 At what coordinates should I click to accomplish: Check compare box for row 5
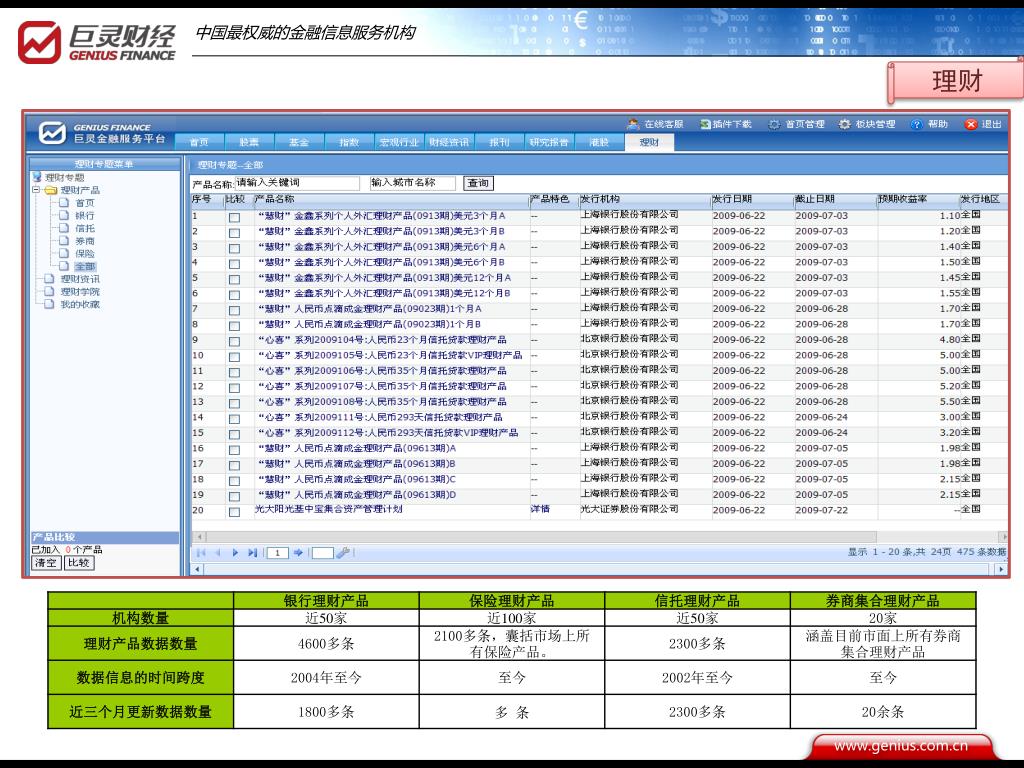[234, 280]
